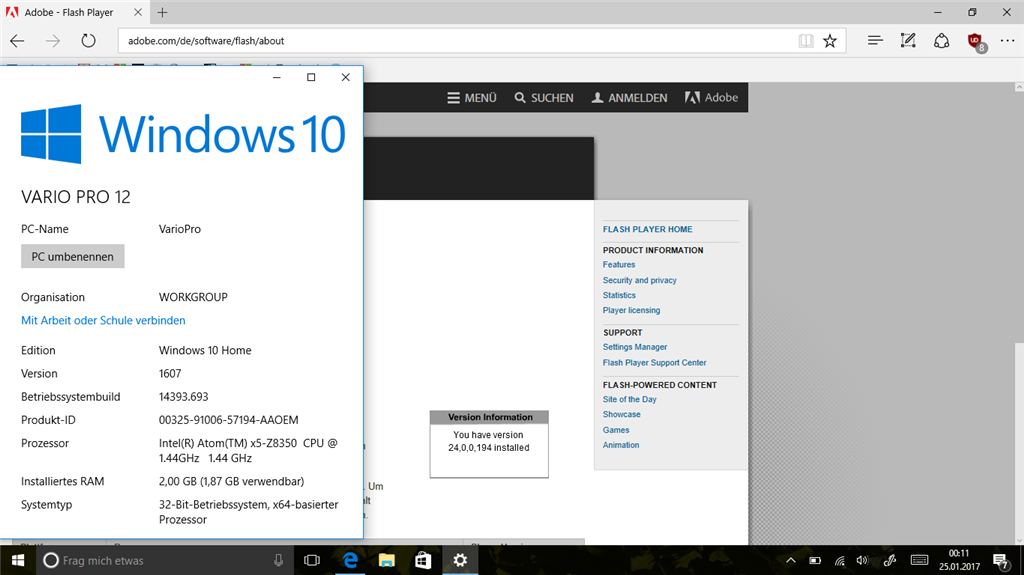The image size is (1024, 575).
Task: Open Site of the Day link
Action: point(630,399)
